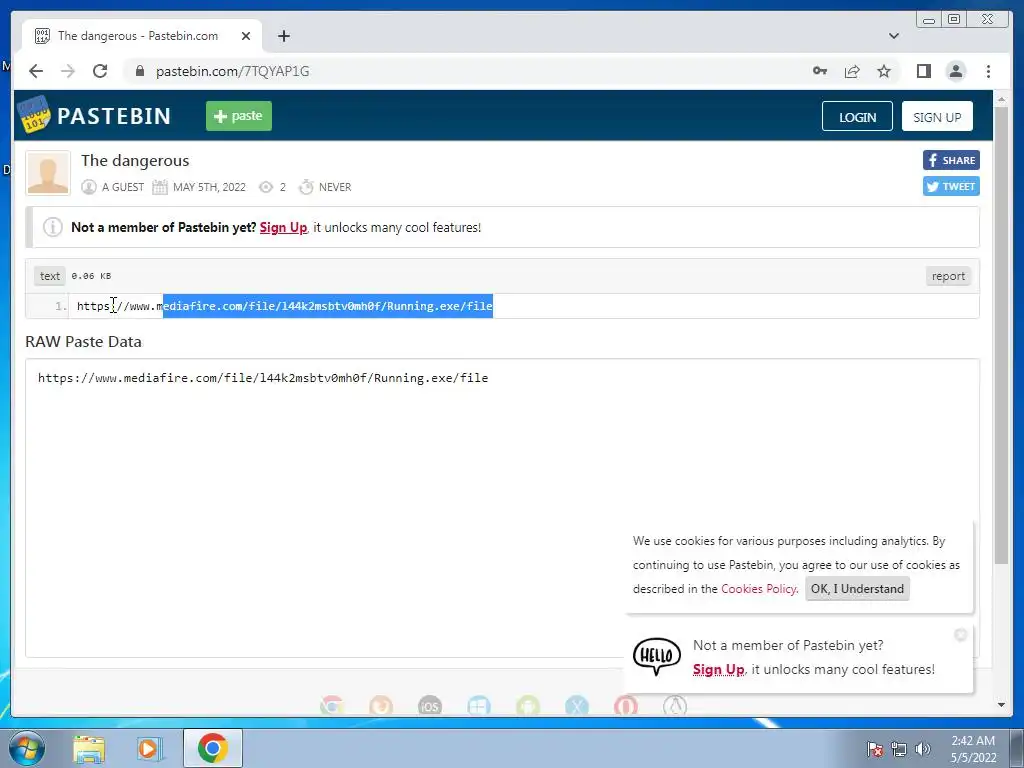Click inside the RAW Paste Data box
Image resolution: width=1024 pixels, height=768 pixels.
pyautogui.click(x=502, y=507)
